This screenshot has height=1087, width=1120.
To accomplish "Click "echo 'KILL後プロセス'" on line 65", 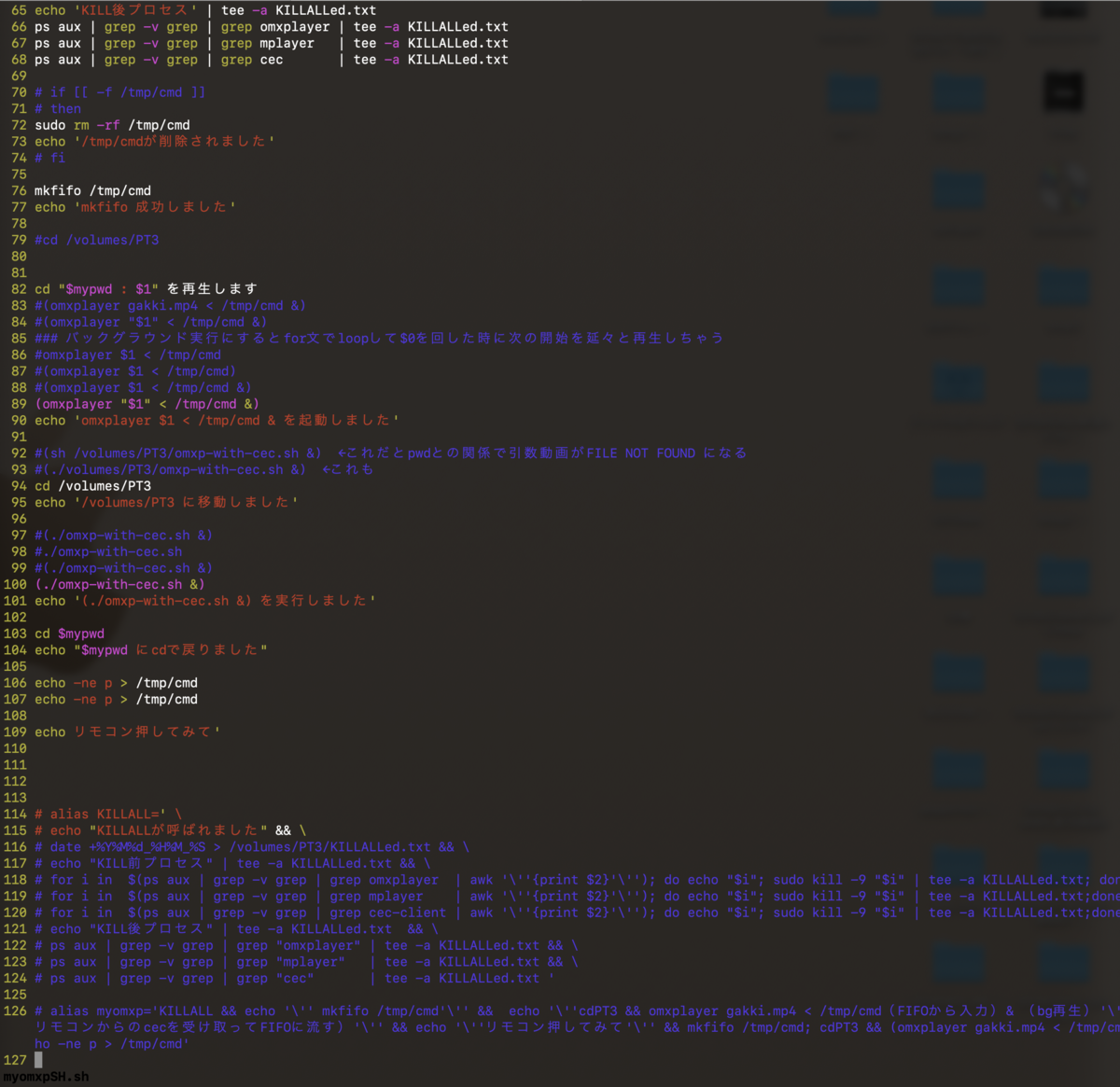I will [116, 10].
